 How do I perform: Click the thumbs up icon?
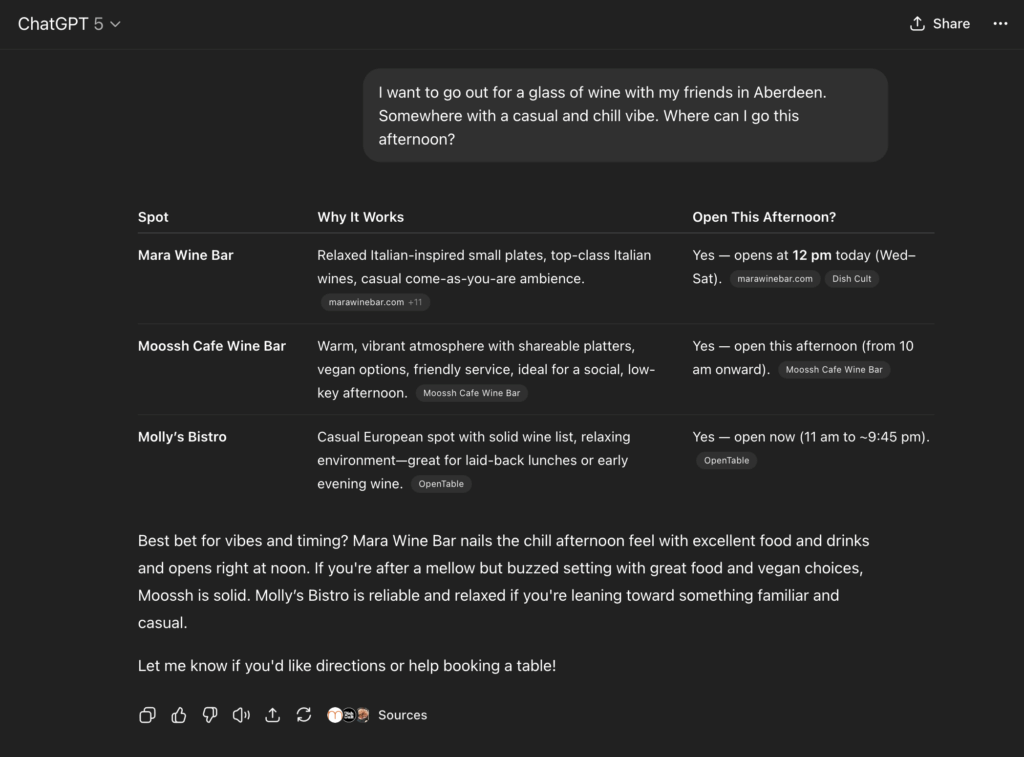179,715
